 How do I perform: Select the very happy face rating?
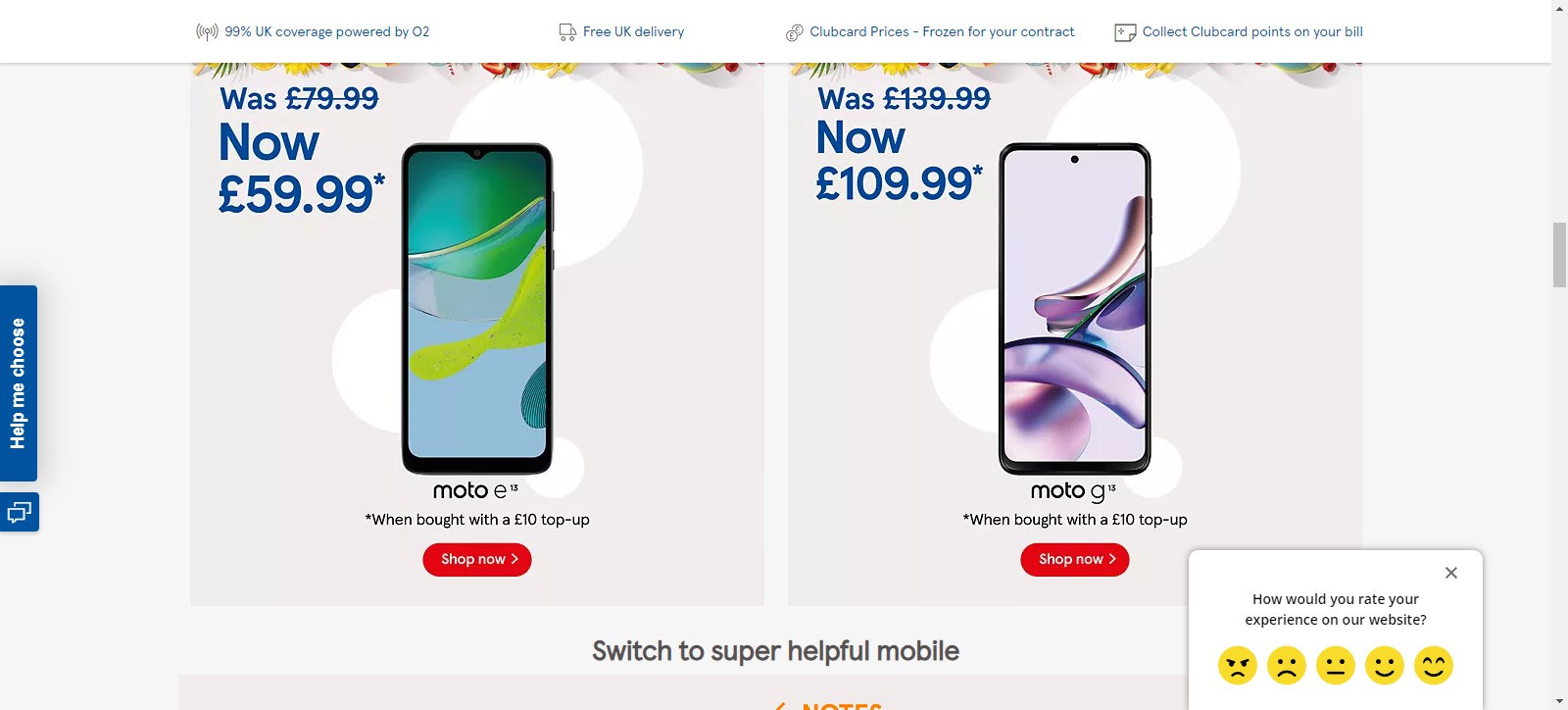[1434, 665]
